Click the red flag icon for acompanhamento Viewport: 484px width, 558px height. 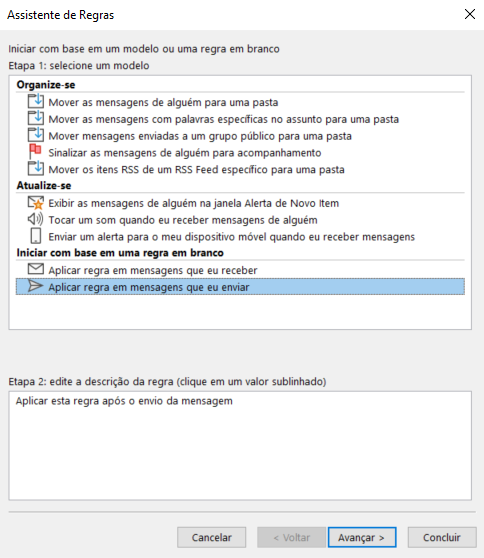point(35,152)
